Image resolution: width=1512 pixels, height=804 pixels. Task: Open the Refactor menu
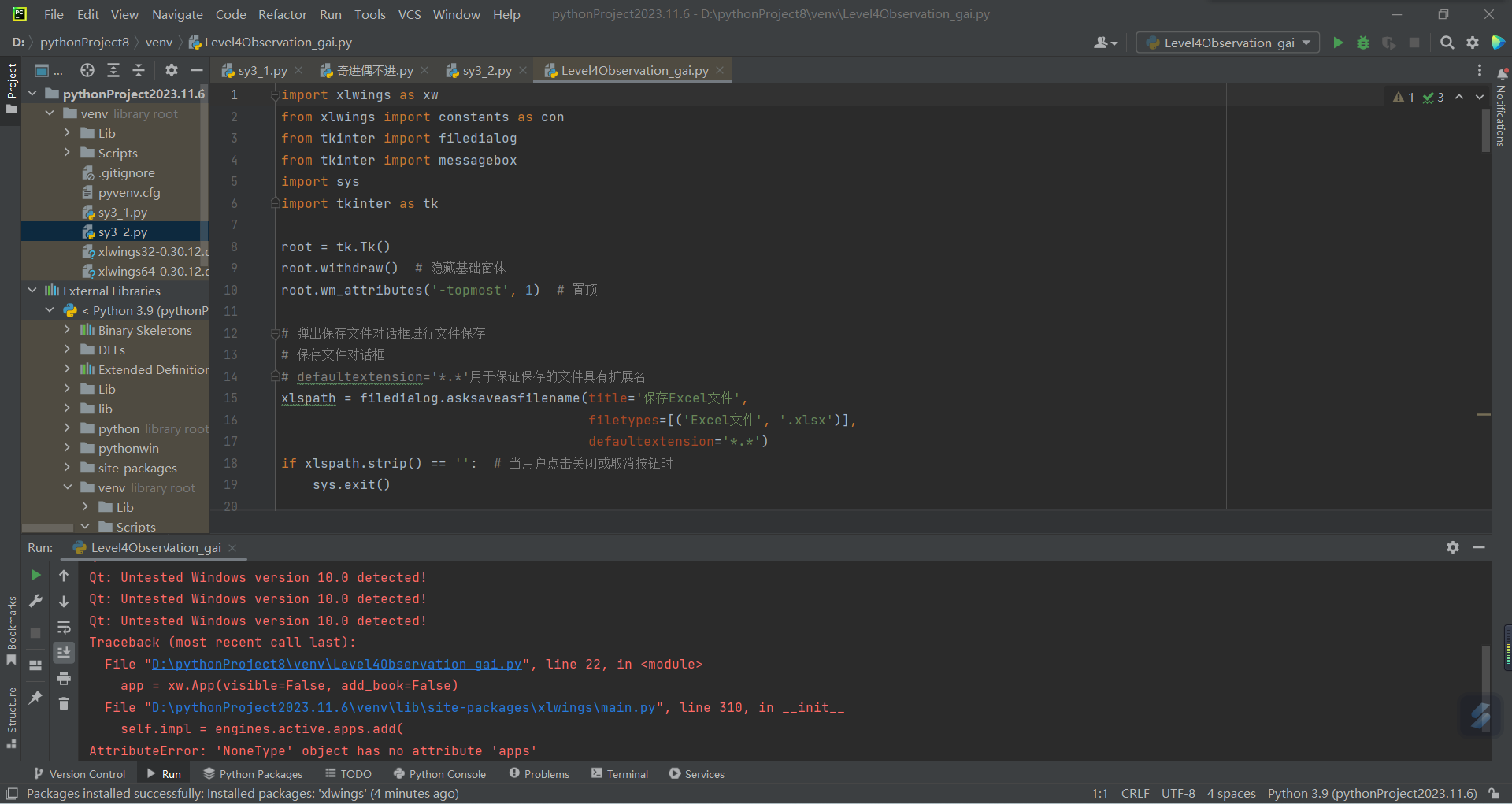(282, 14)
